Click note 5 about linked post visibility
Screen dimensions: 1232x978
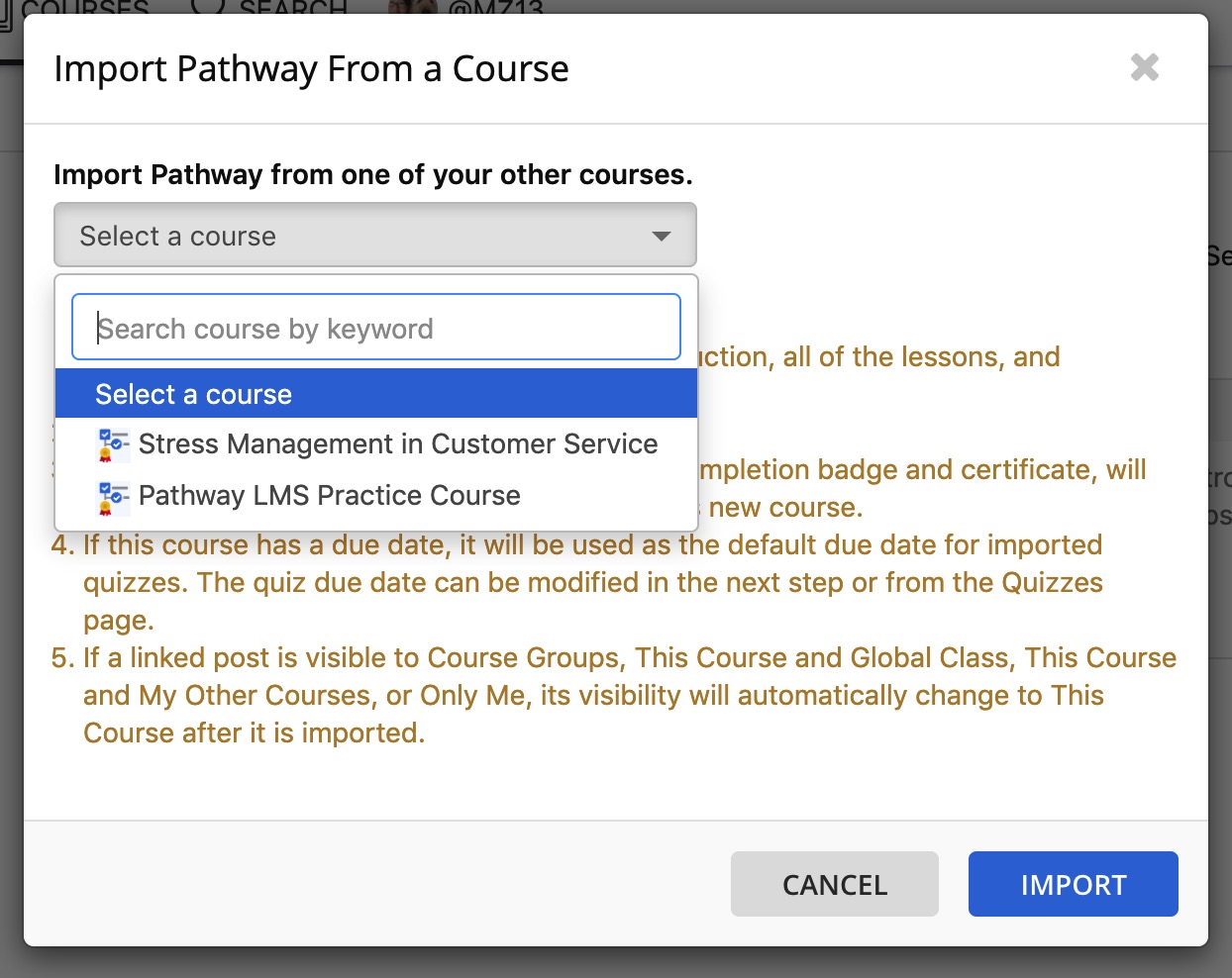pyautogui.click(x=614, y=696)
